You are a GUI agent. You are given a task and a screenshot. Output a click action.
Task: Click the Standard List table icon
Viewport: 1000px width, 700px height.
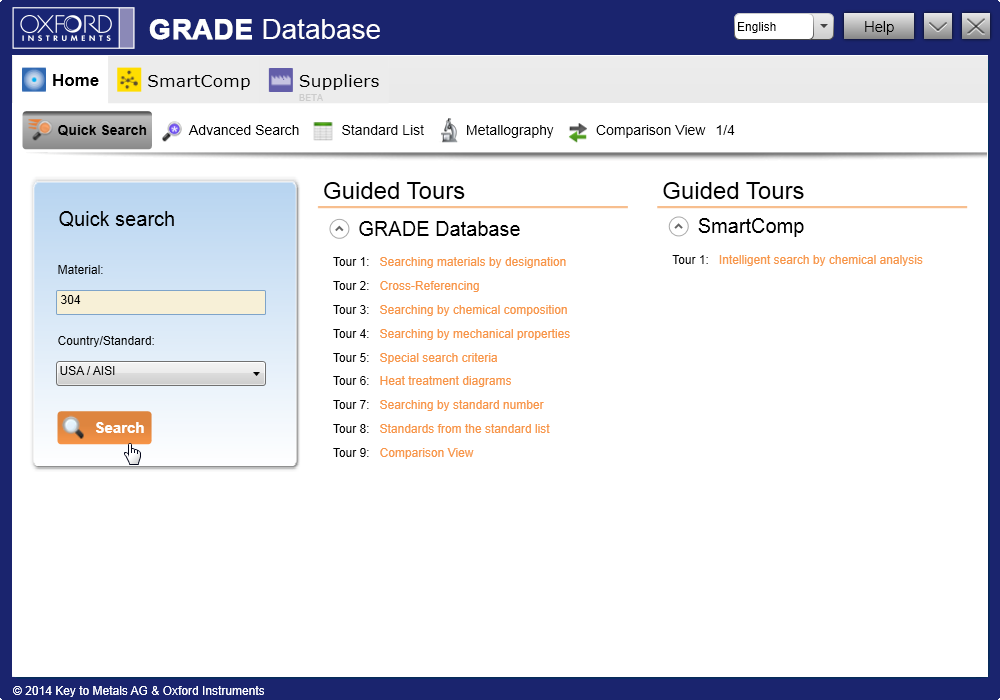point(323,131)
